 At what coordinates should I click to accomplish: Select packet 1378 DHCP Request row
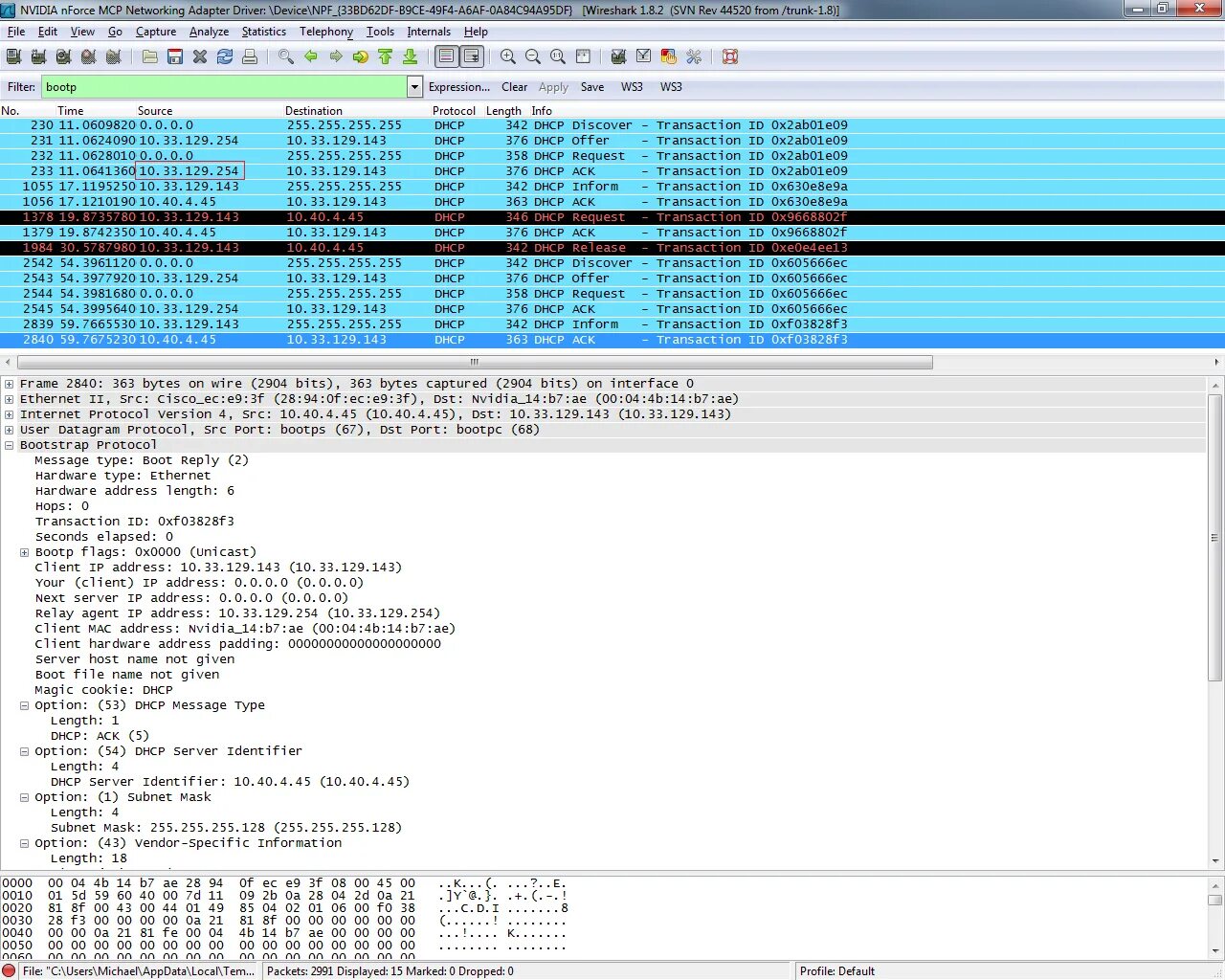(x=612, y=217)
